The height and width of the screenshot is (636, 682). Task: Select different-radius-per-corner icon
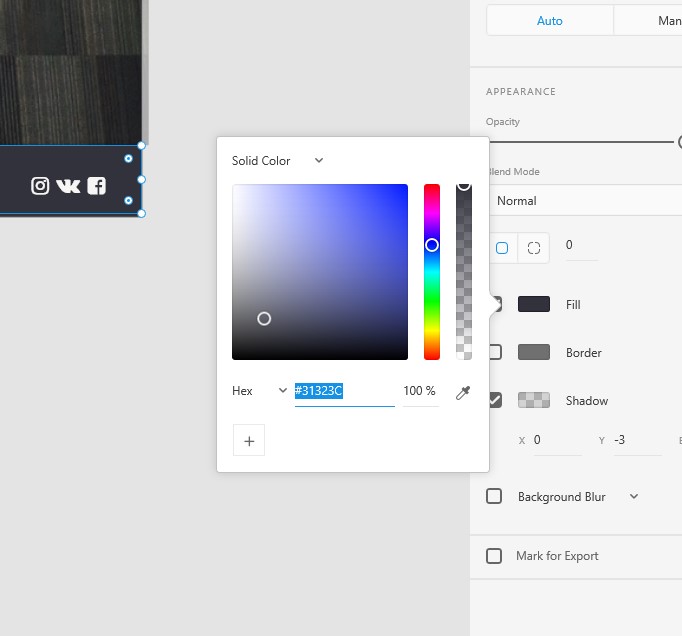tap(534, 248)
